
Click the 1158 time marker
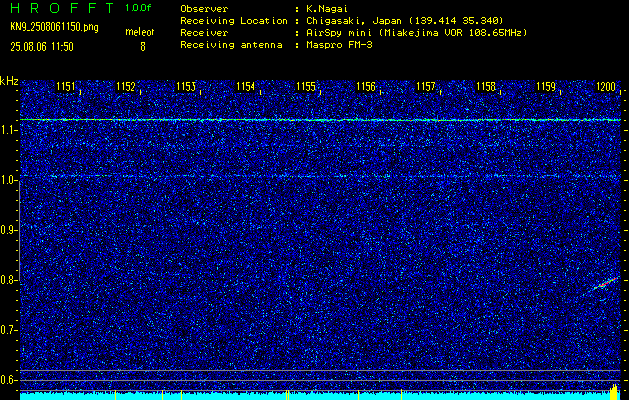tap(486, 86)
